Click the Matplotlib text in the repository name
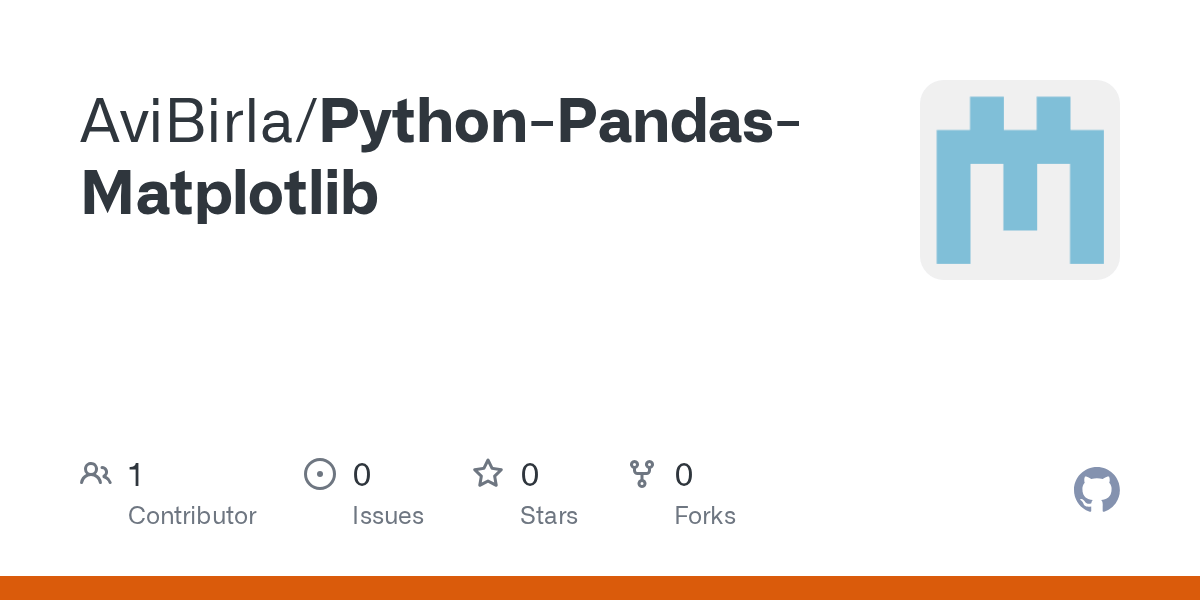 point(230,192)
